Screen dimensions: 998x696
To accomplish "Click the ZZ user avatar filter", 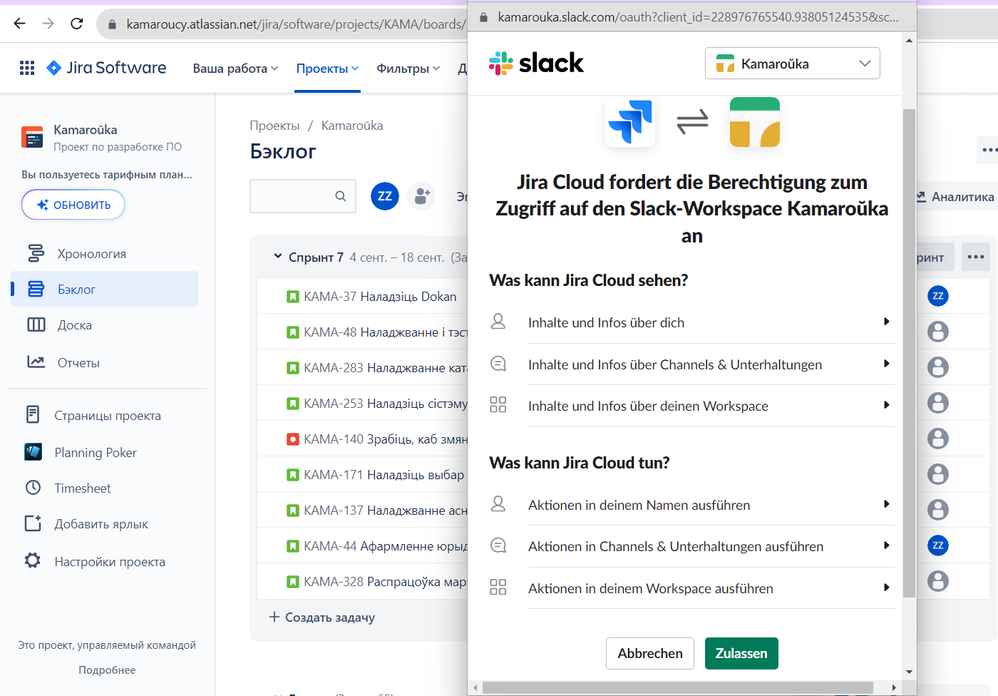I will (x=384, y=196).
